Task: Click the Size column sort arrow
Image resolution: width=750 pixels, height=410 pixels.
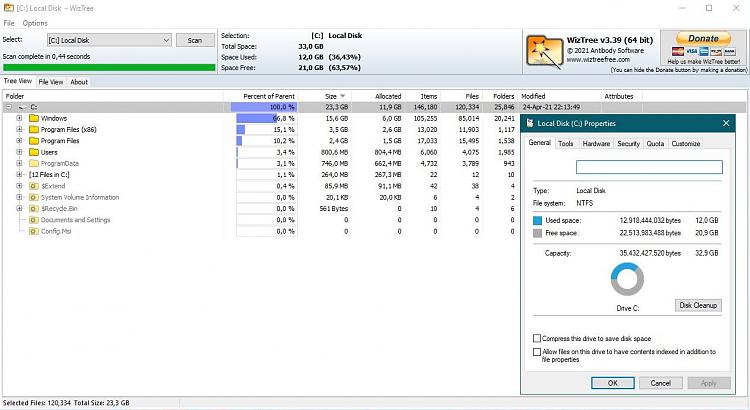Action: 342,96
